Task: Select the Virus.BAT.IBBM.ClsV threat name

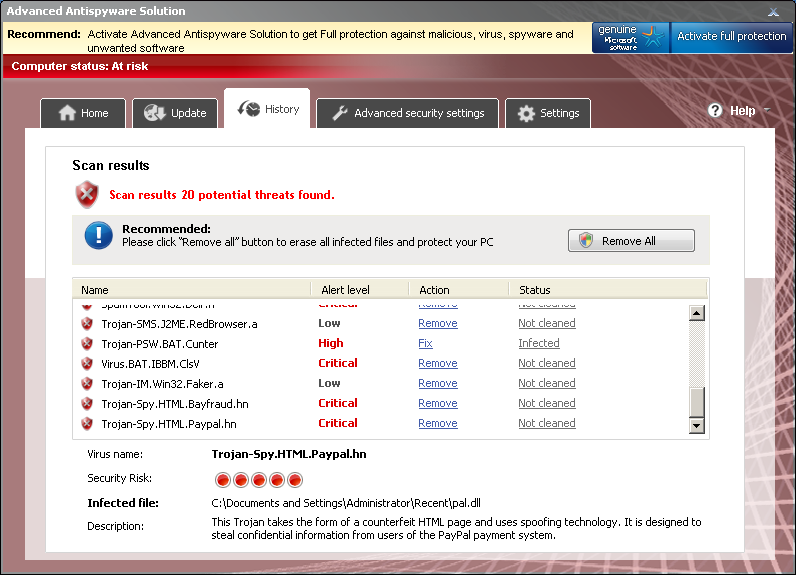Action: pos(150,364)
